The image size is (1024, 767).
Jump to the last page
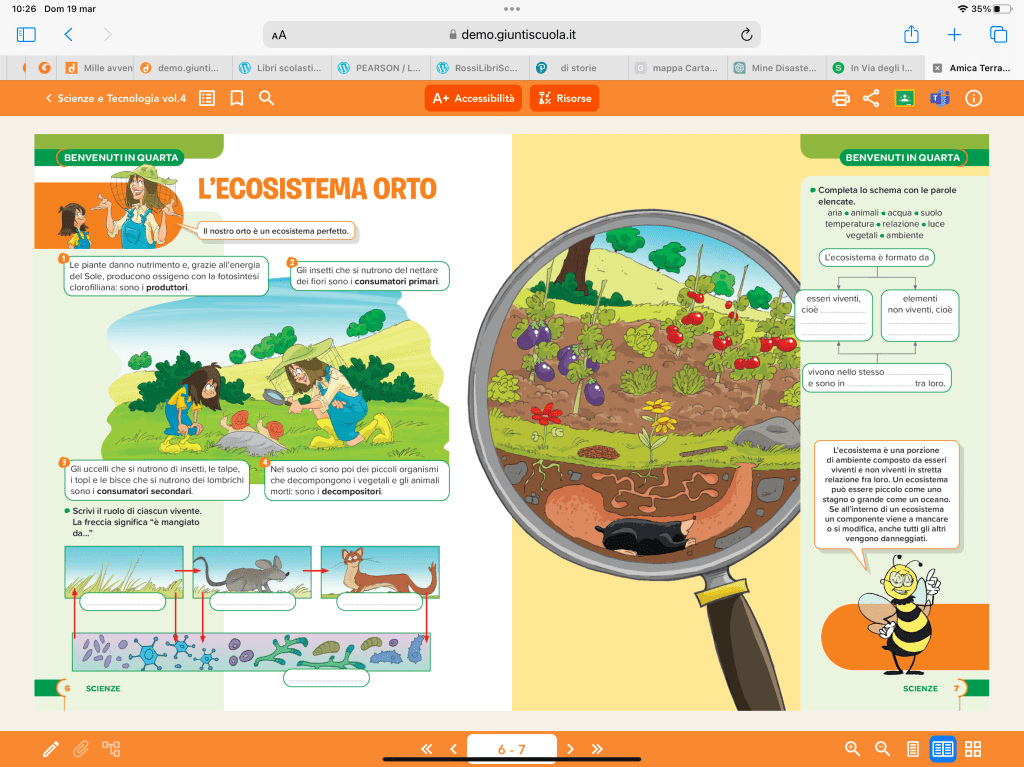[x=598, y=748]
